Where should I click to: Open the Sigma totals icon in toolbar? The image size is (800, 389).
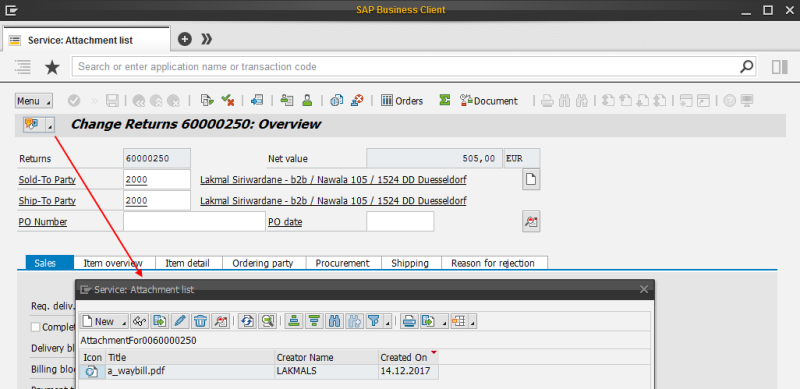[x=444, y=101]
